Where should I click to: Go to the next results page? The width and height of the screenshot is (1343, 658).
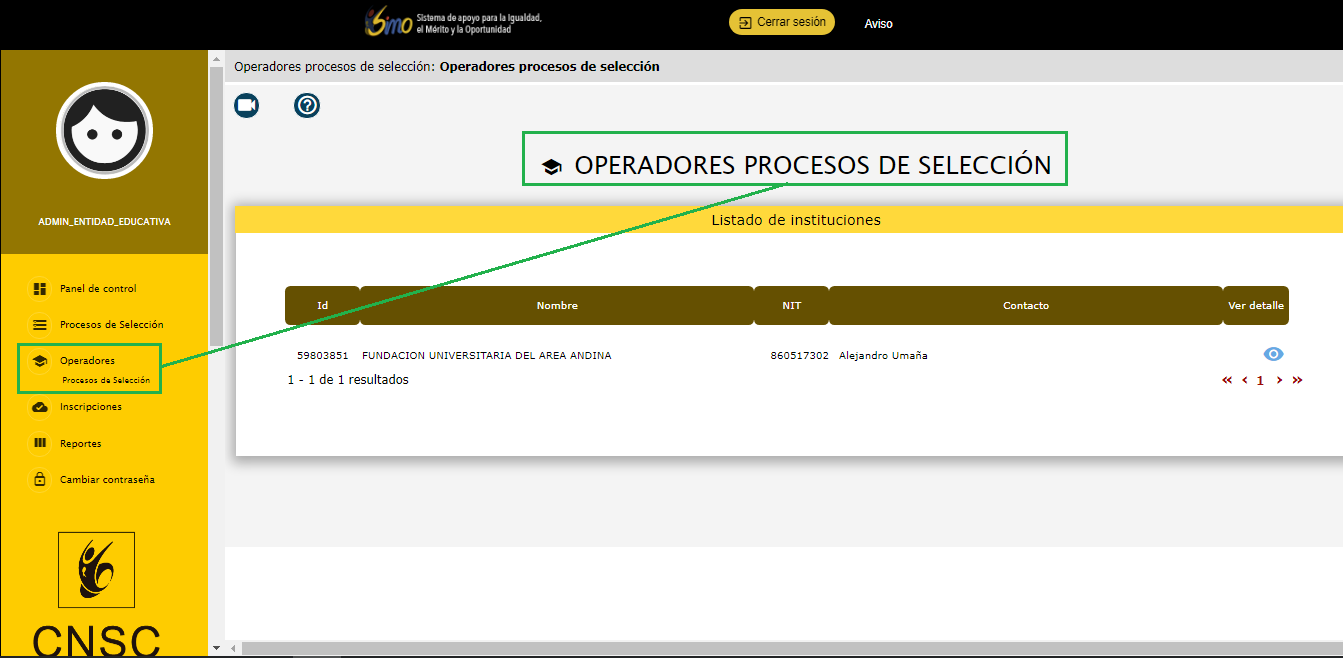click(1279, 380)
